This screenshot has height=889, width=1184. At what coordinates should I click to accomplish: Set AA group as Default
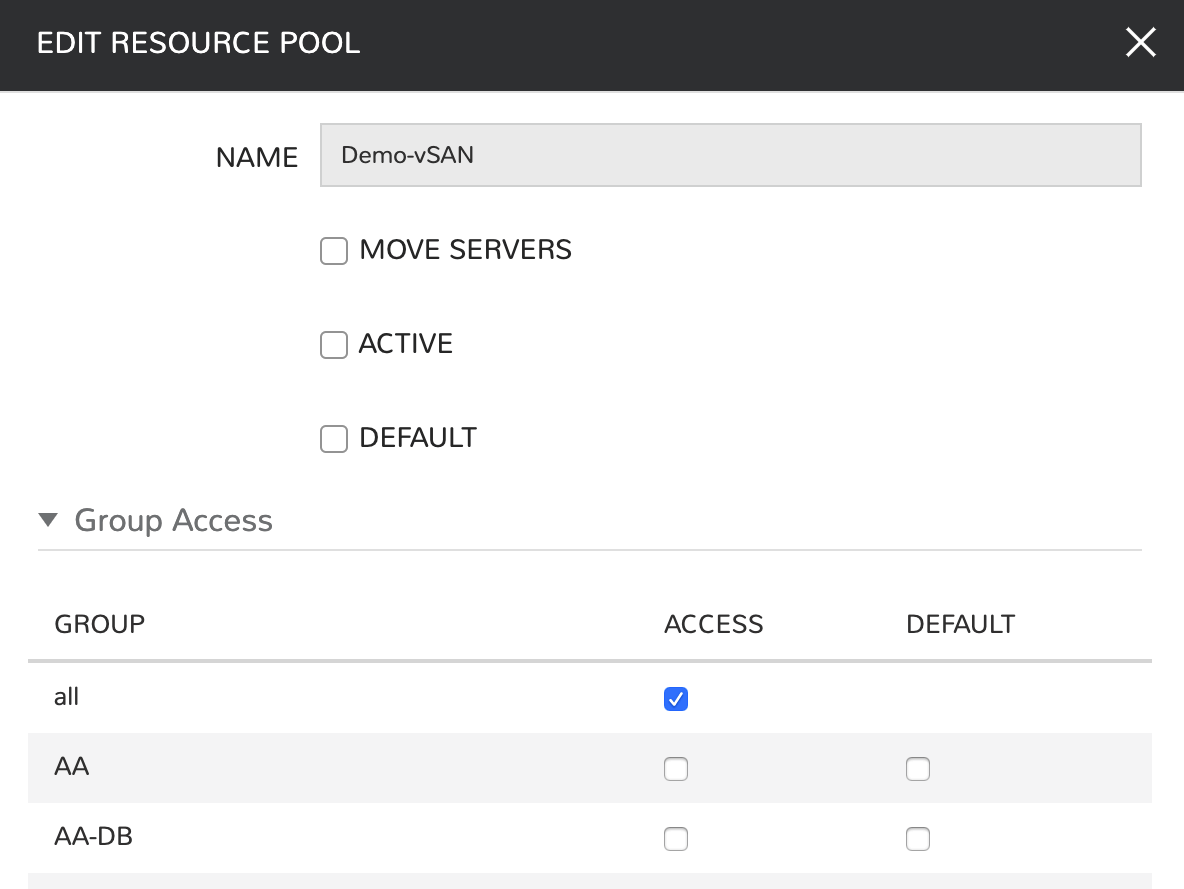pos(918,769)
